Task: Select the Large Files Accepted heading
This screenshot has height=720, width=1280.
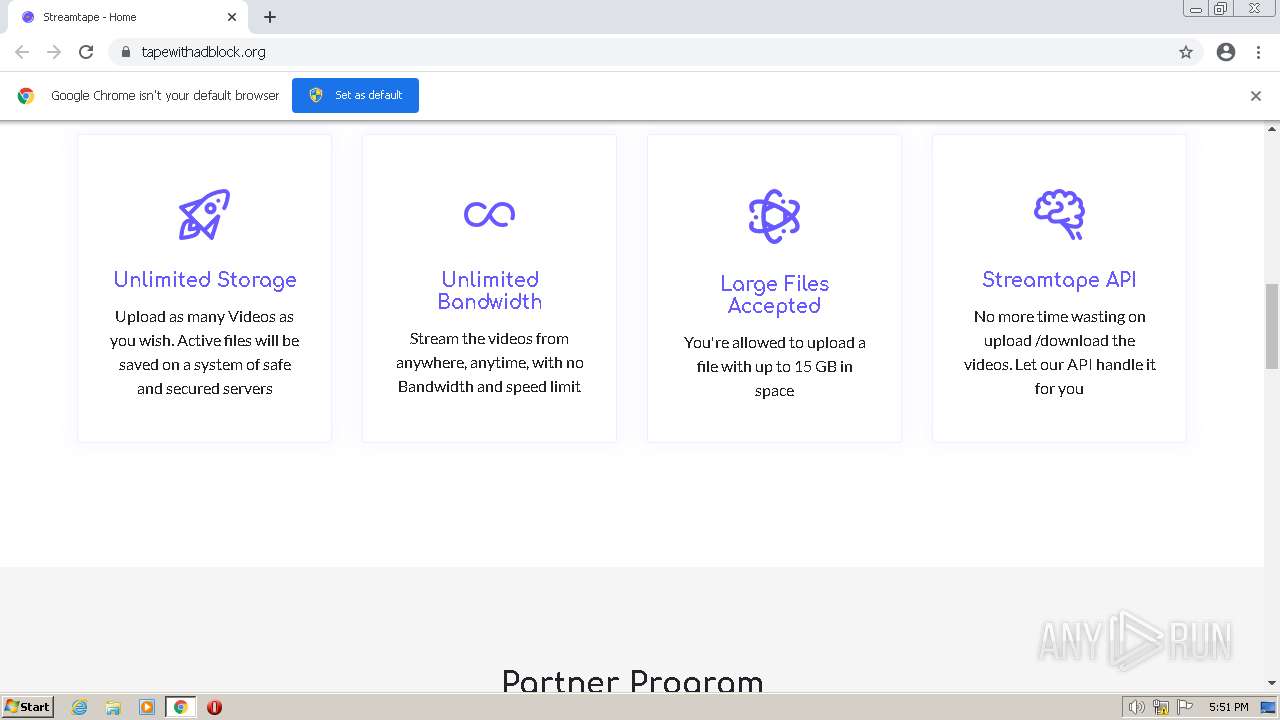Action: (774, 294)
